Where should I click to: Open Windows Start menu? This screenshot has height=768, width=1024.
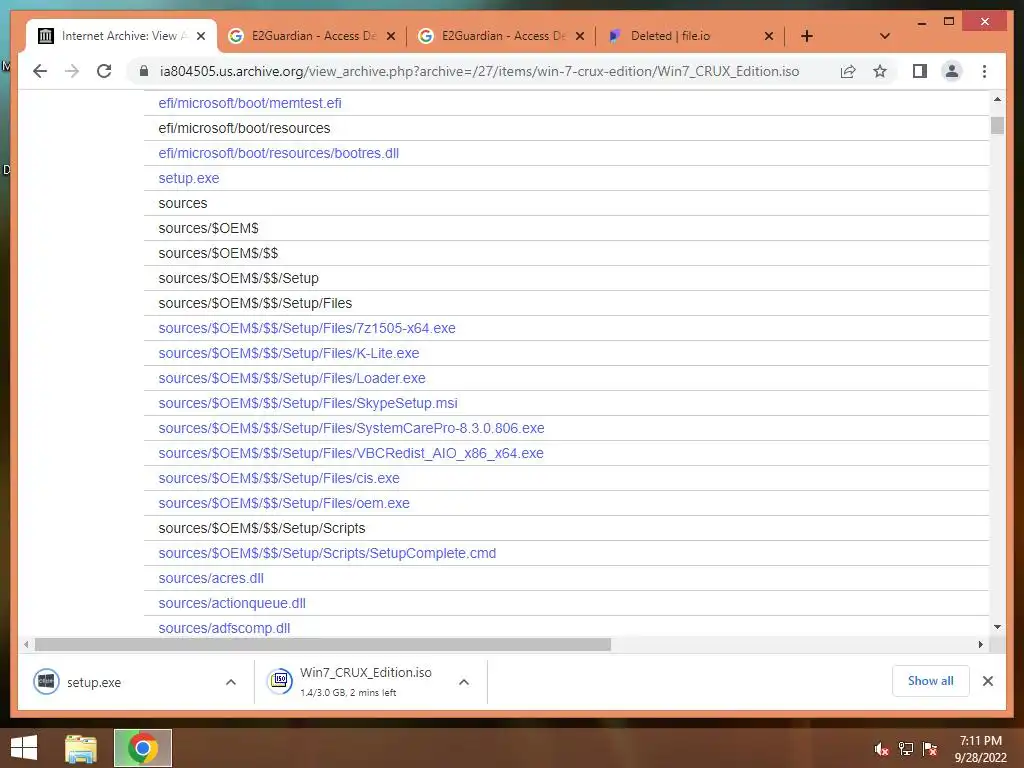click(24, 748)
